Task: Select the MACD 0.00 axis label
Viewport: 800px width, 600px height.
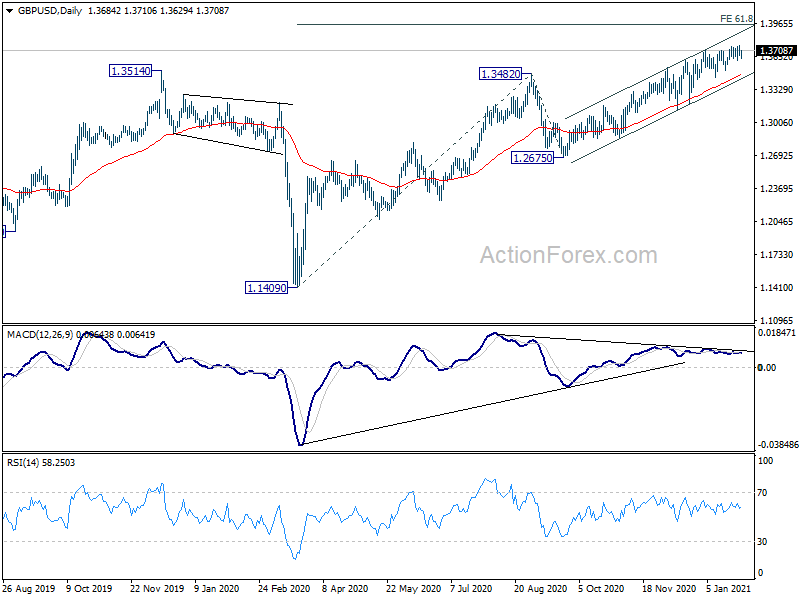Action: tap(767, 367)
